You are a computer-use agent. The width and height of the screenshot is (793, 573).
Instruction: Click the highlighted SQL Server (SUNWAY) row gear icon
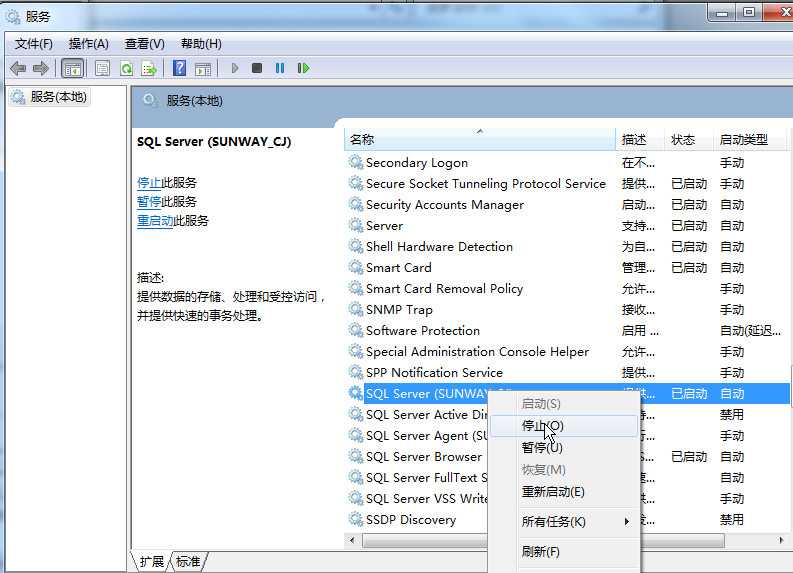point(356,393)
